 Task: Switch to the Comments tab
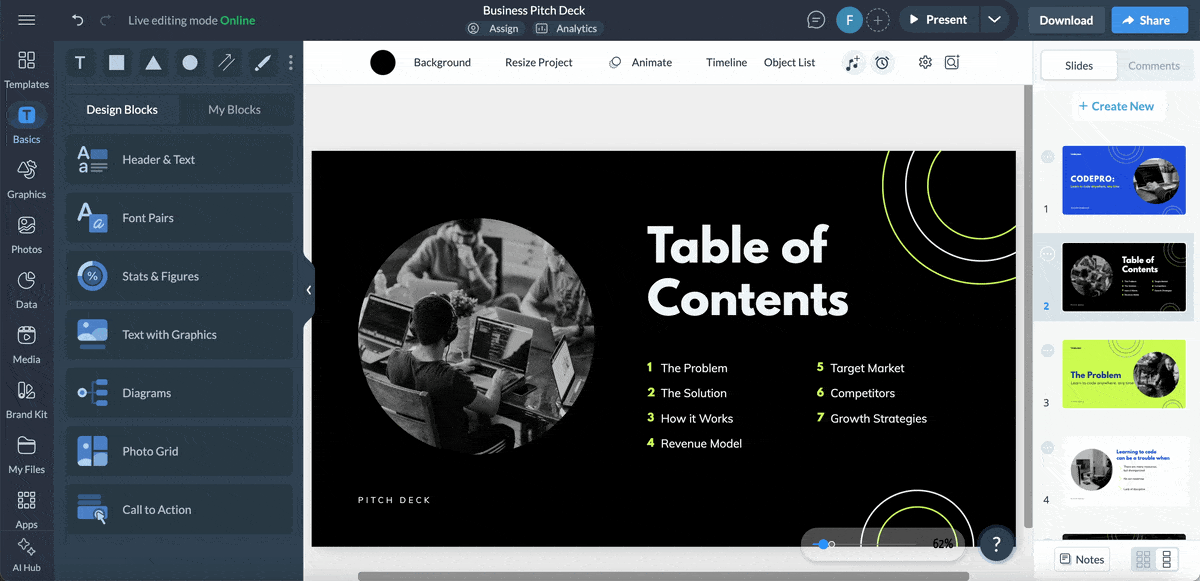pos(1154,66)
